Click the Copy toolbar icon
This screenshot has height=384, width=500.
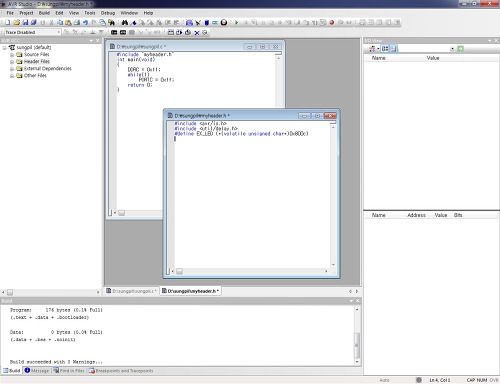[x=60, y=23]
